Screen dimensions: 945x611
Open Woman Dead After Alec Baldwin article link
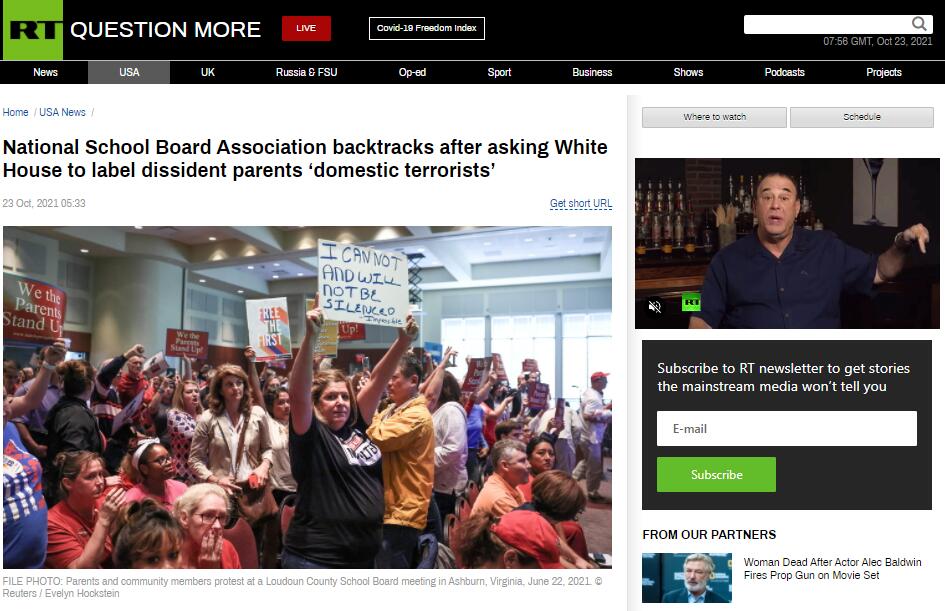pyautogui.click(x=832, y=568)
